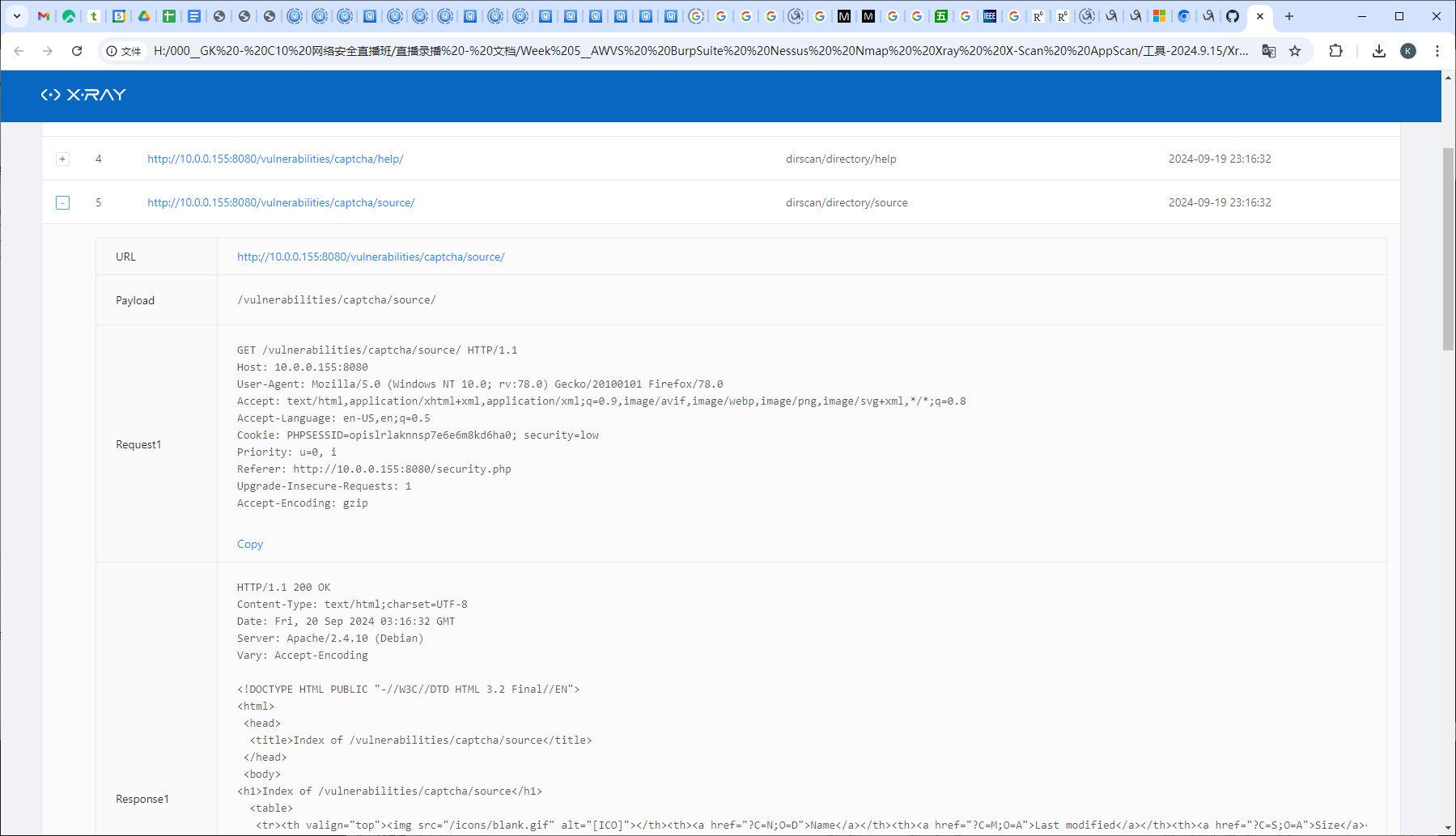Click the HTTP/1.1 200 OK line
The image size is (1456, 836).
284,588
